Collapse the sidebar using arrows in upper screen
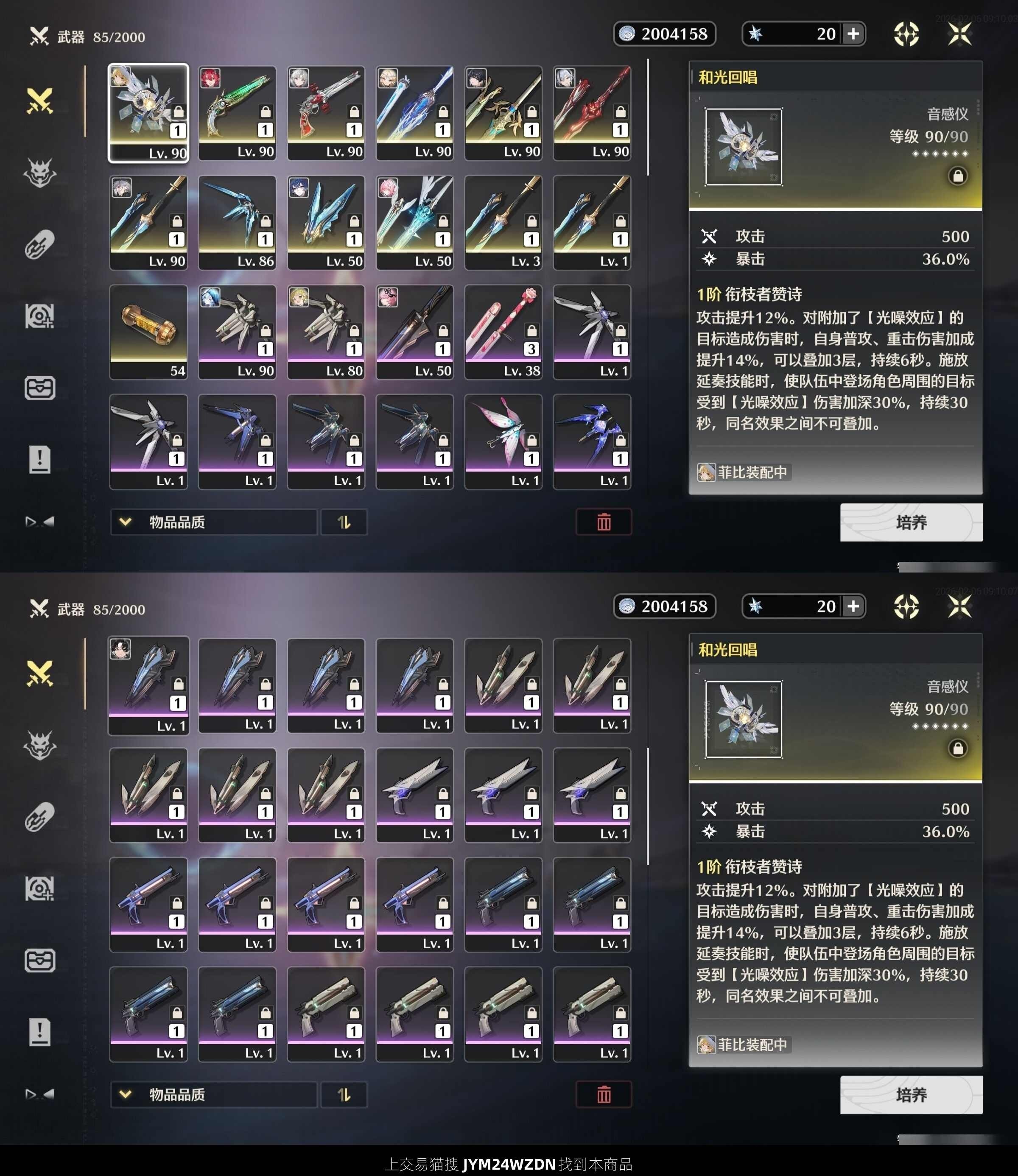This screenshot has height=1176, width=1018. (40, 521)
